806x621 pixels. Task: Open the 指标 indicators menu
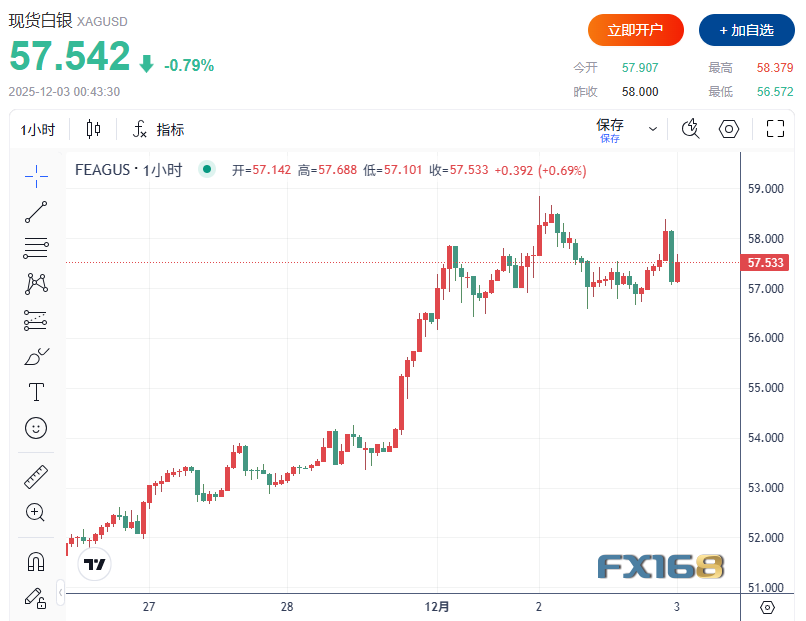pos(159,129)
